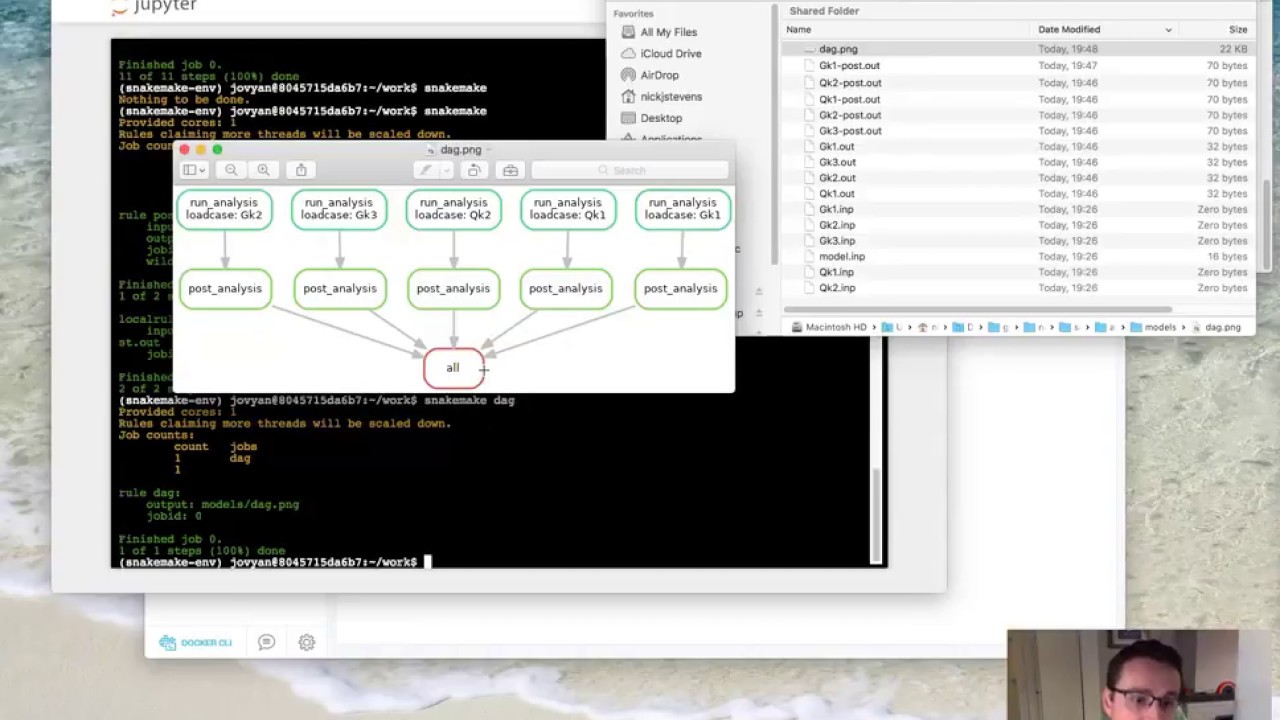Click the Gk3.inp file icon

pyautogui.click(x=810, y=241)
